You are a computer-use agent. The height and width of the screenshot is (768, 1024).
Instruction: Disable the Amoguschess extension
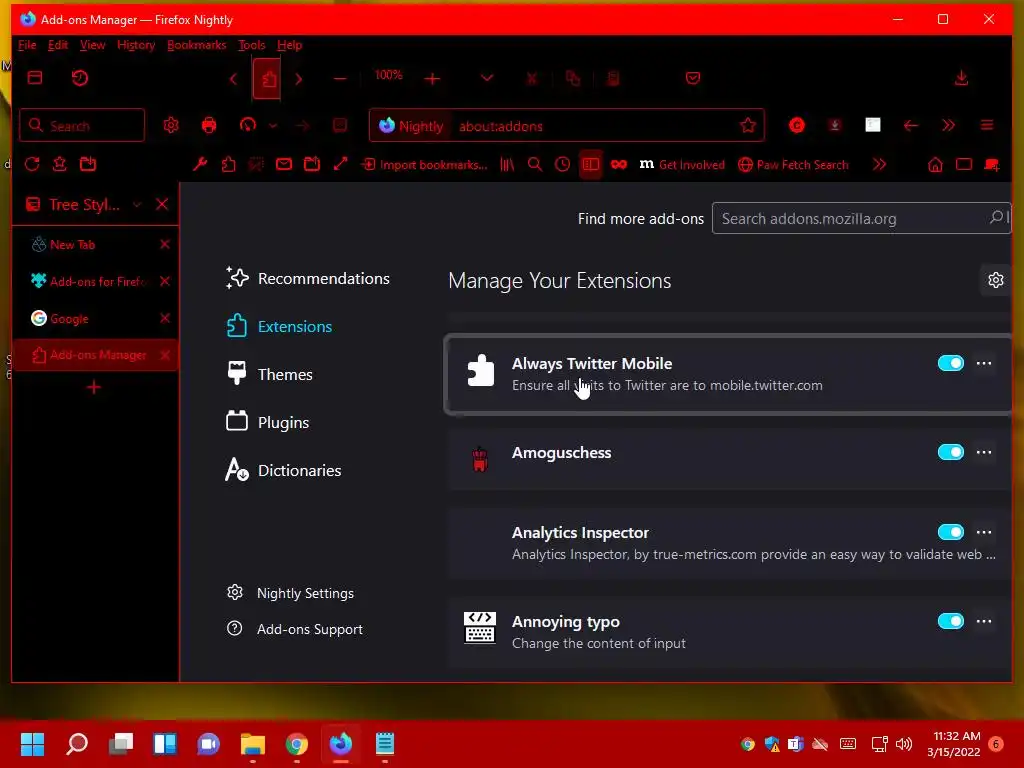(x=950, y=452)
